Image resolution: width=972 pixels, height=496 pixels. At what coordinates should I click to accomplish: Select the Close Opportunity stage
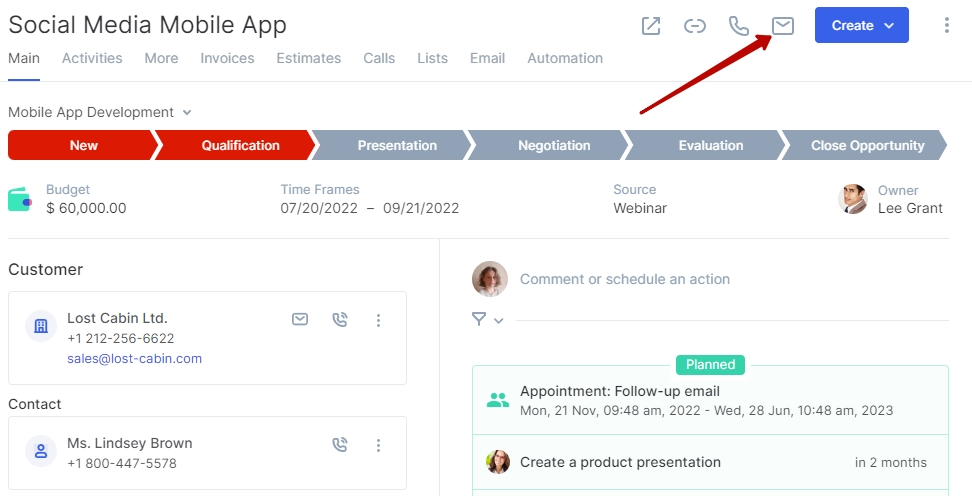pos(867,145)
